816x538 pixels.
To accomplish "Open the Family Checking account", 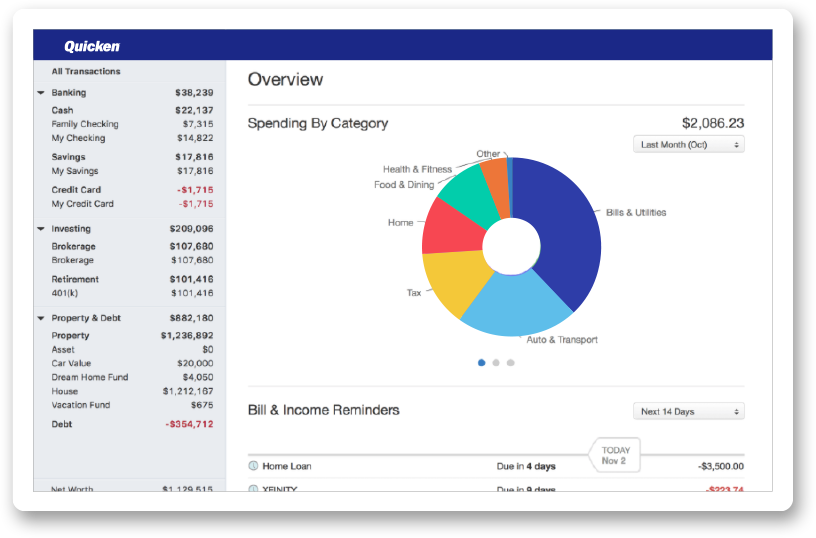I will (132, 124).
